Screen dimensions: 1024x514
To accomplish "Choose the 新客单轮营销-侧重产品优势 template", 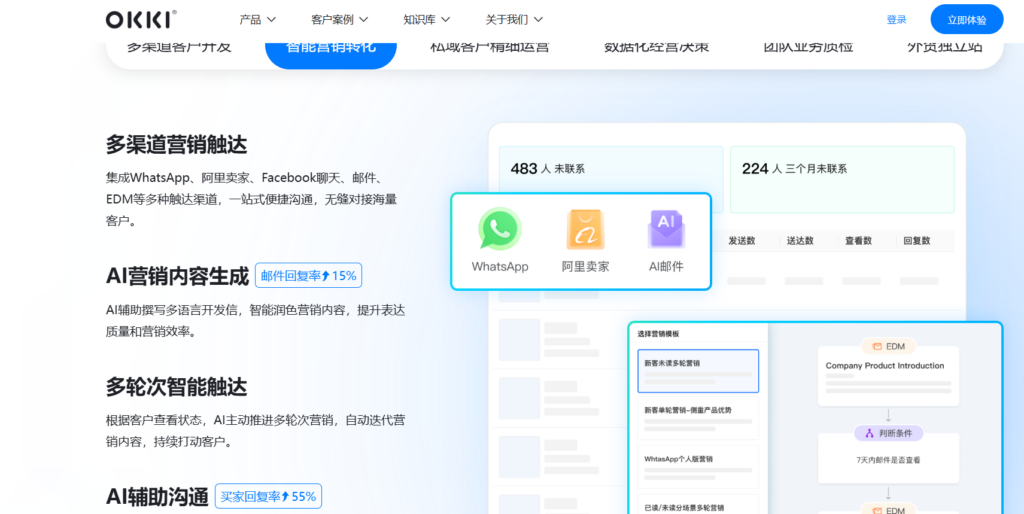I will [698, 418].
